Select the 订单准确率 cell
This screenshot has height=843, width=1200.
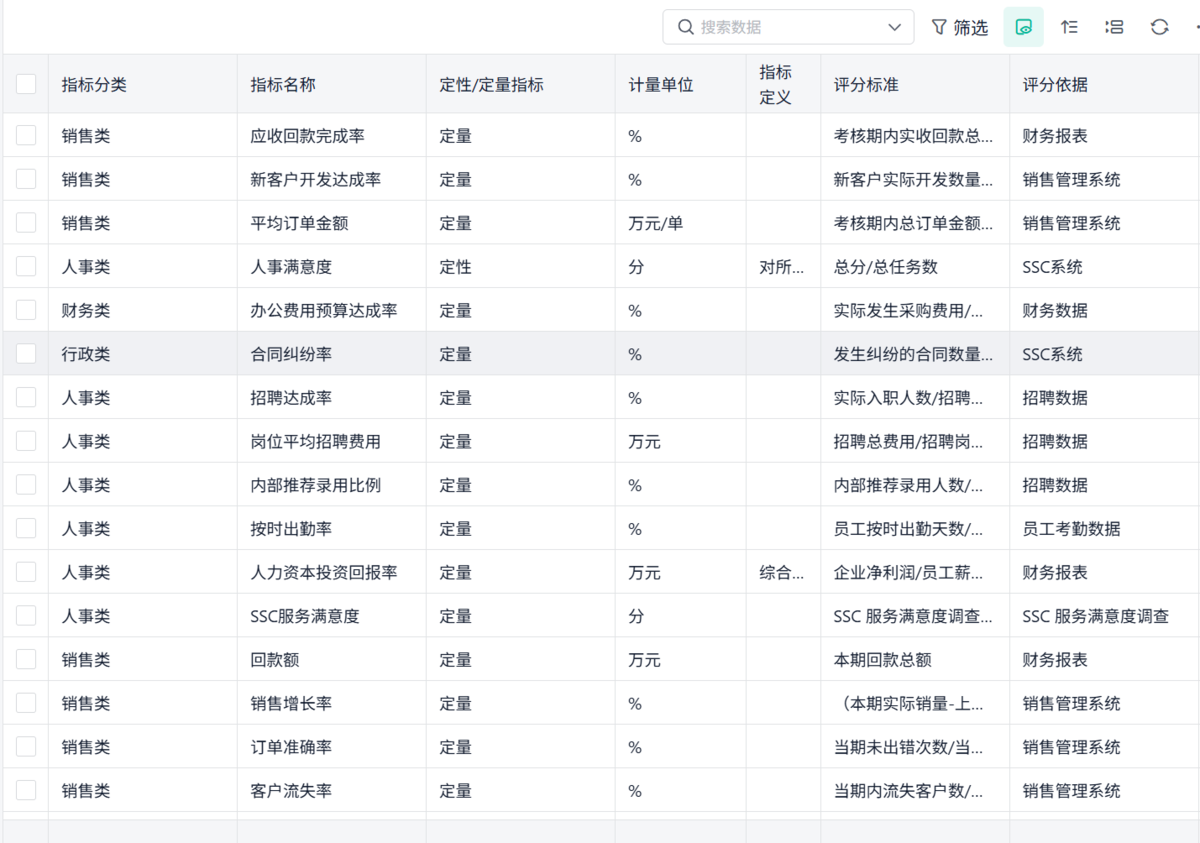[332, 746]
